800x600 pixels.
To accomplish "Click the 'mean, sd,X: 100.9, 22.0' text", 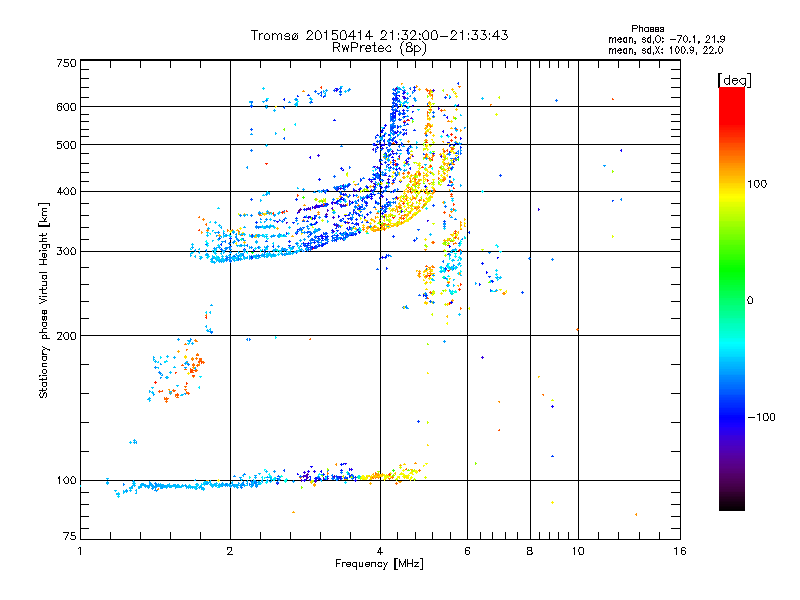I will (665, 50).
